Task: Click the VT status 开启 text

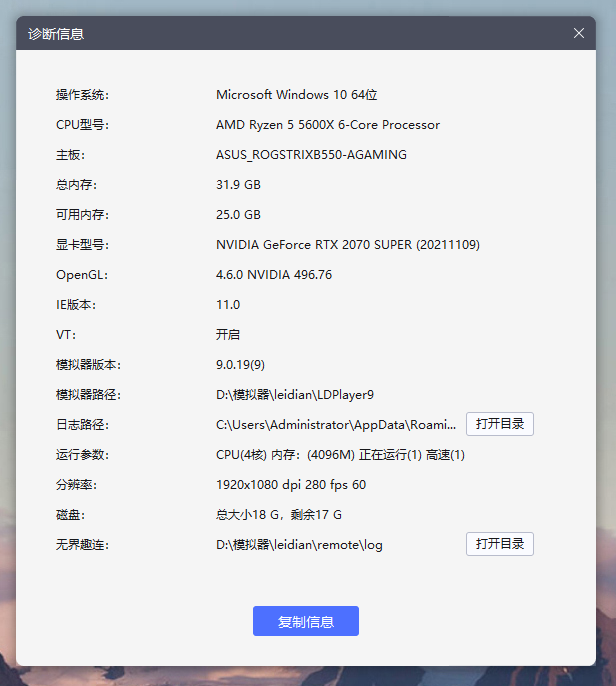Action: pyautogui.click(x=228, y=335)
